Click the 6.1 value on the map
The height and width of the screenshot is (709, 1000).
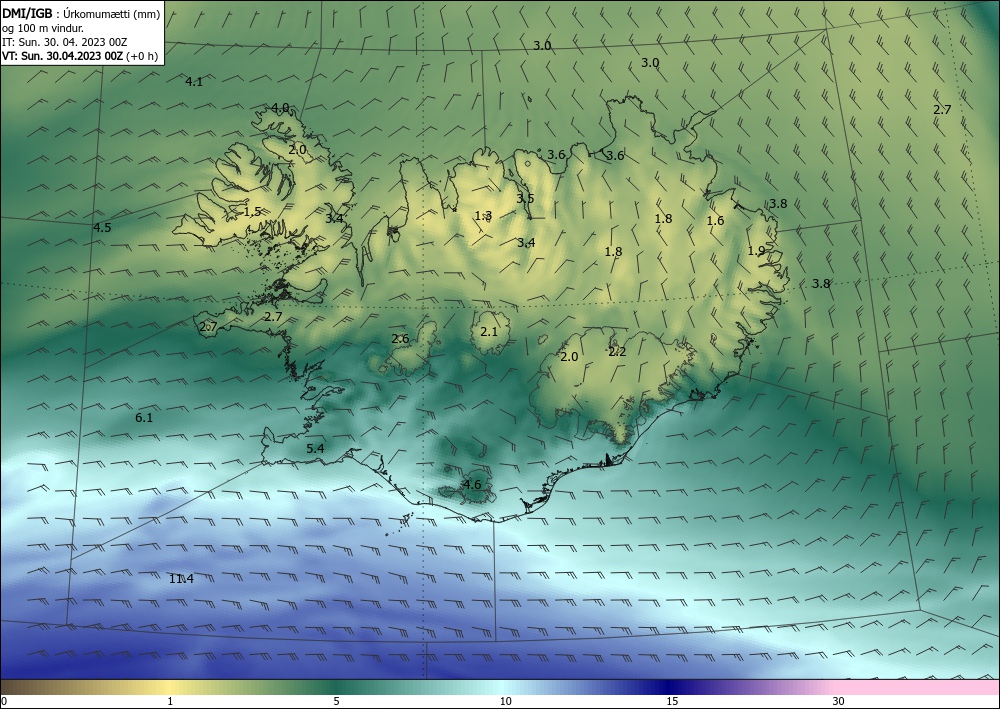pos(144,418)
